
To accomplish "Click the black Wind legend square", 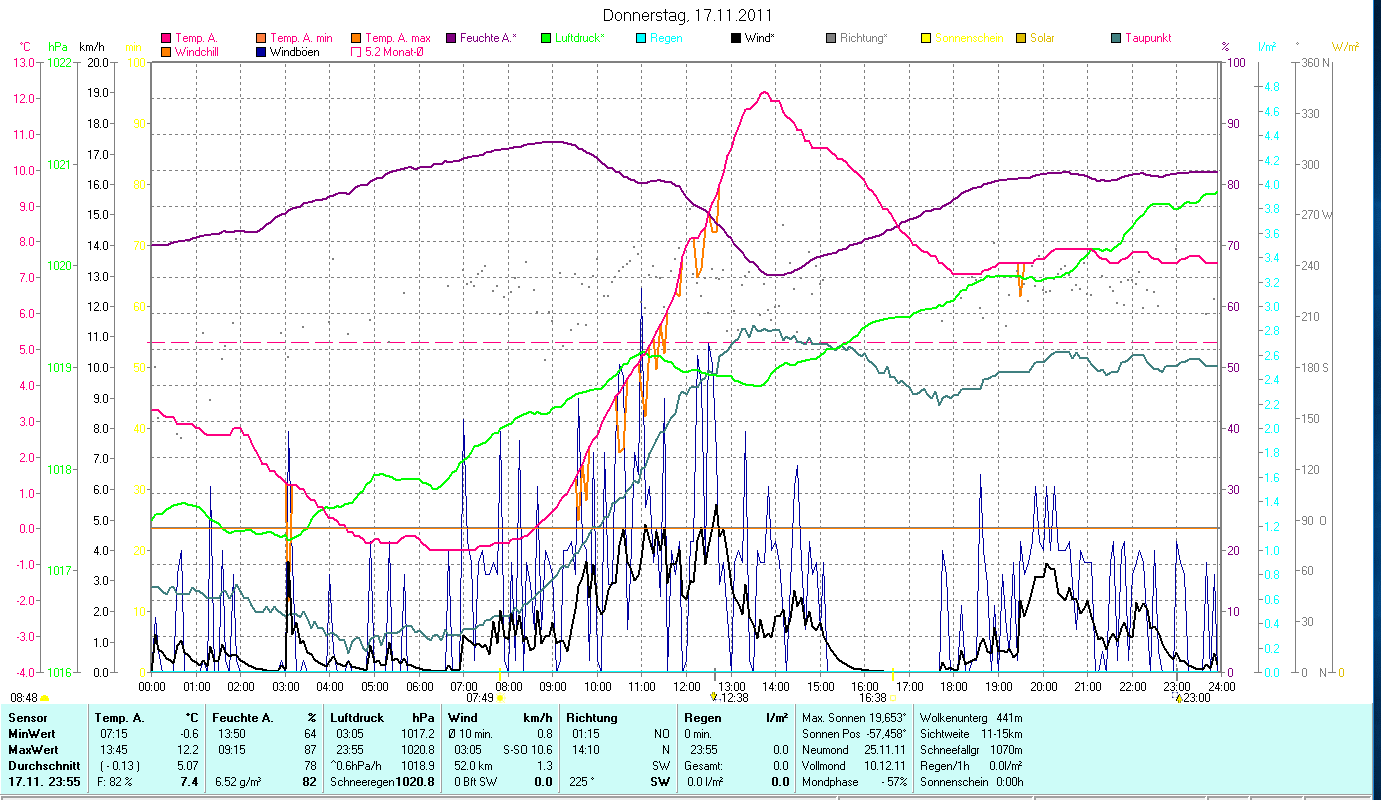I will [736, 38].
